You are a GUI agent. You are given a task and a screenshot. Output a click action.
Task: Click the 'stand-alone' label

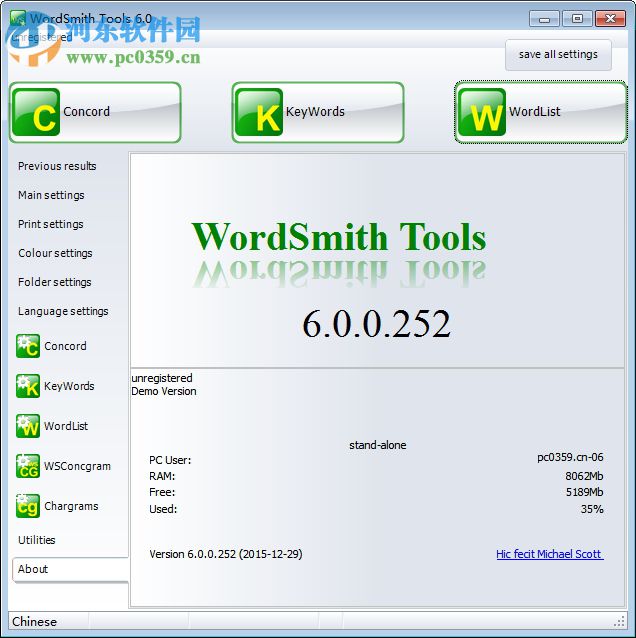[x=378, y=445]
